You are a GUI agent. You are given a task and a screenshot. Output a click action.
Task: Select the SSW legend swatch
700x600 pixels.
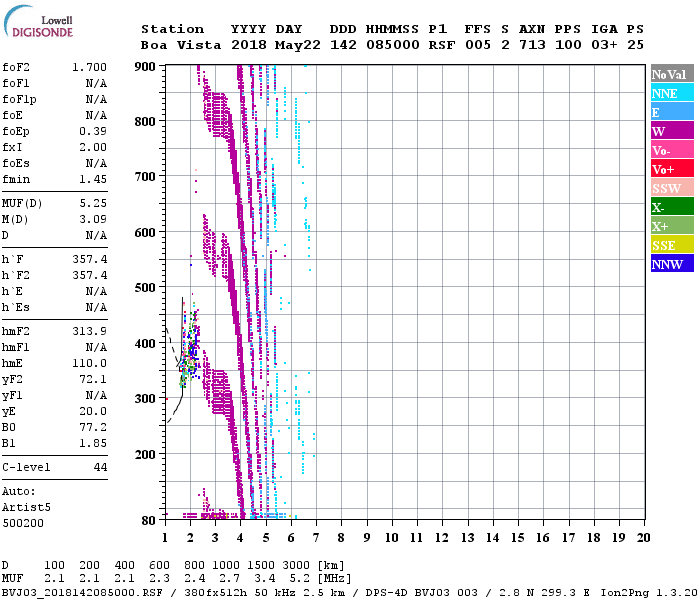point(672,188)
